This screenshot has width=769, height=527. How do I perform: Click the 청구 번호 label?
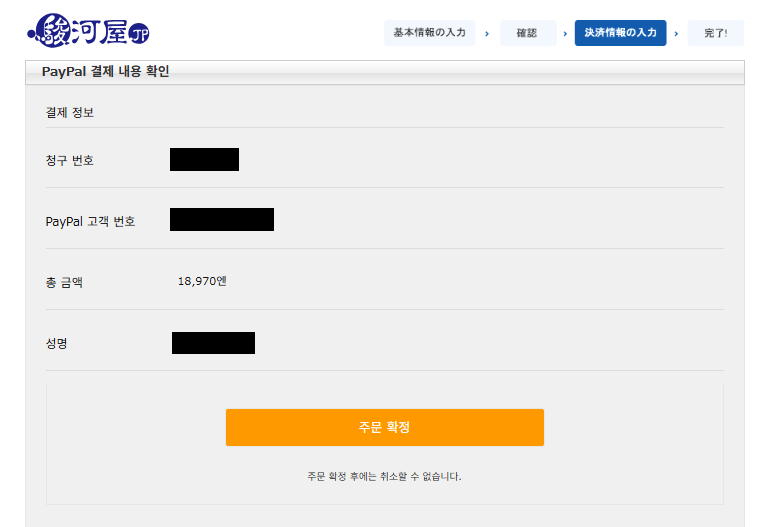point(70,160)
